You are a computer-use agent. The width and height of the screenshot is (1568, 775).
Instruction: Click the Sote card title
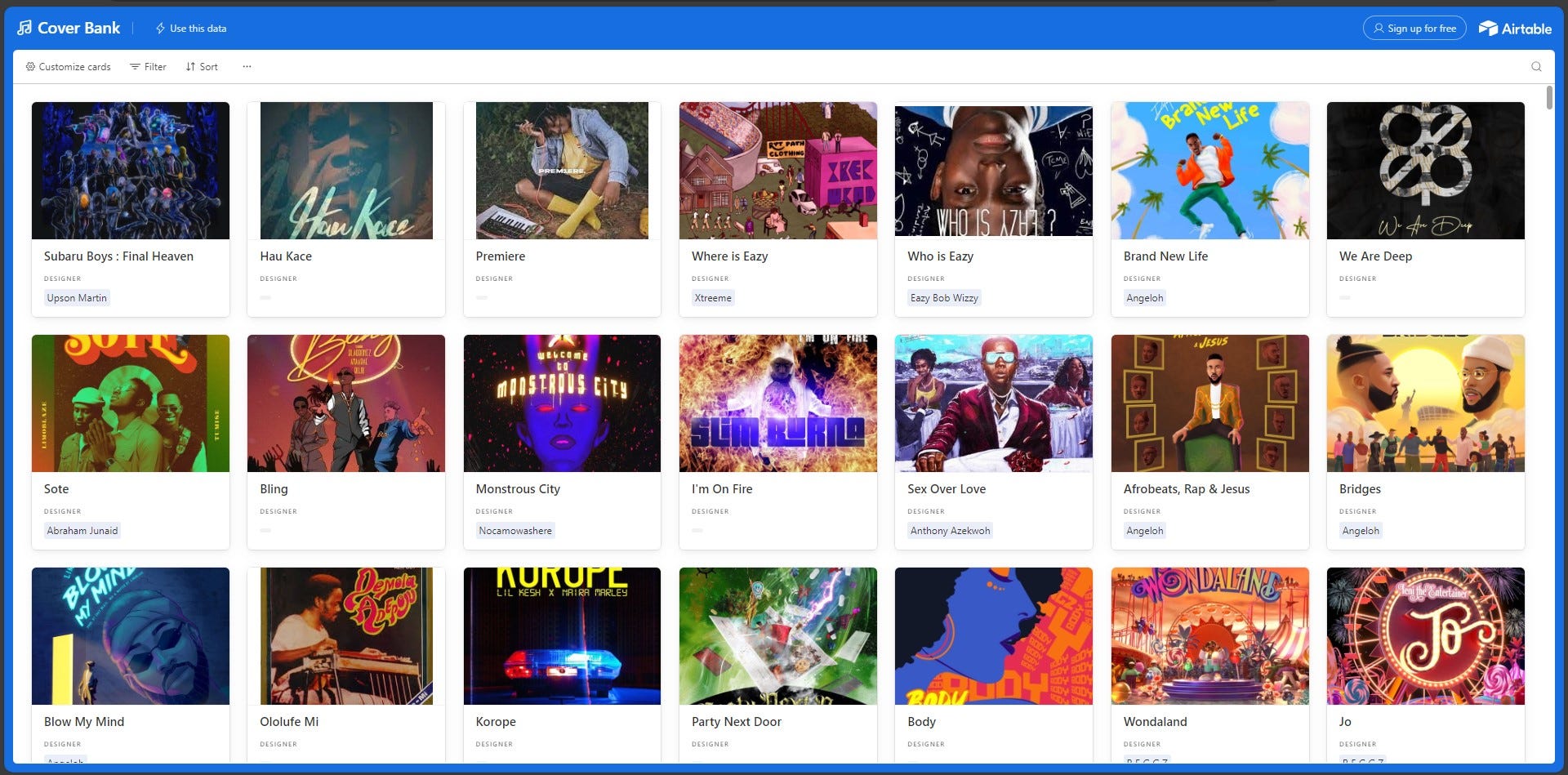pyautogui.click(x=56, y=489)
